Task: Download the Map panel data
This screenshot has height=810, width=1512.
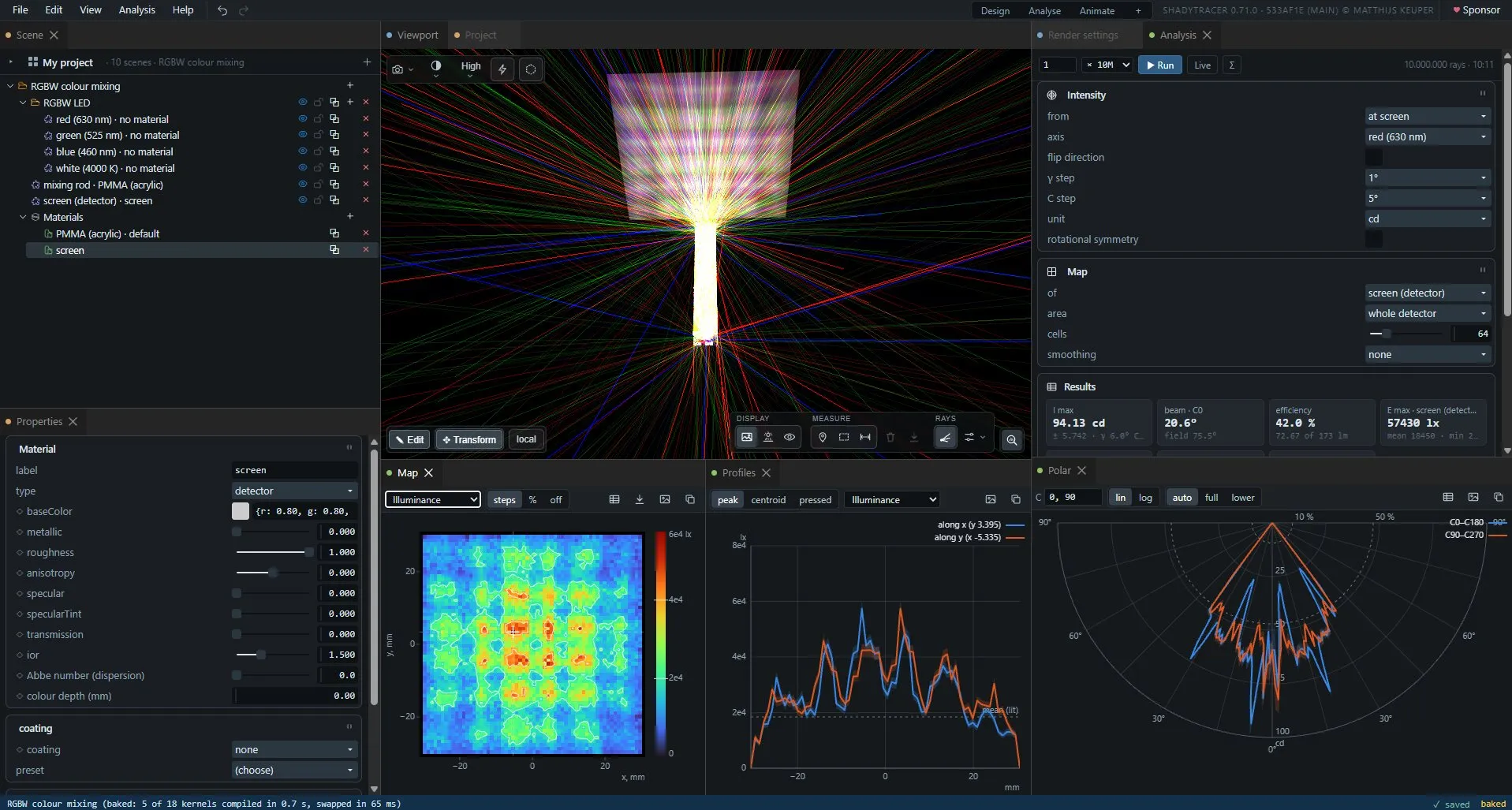Action: click(x=640, y=499)
